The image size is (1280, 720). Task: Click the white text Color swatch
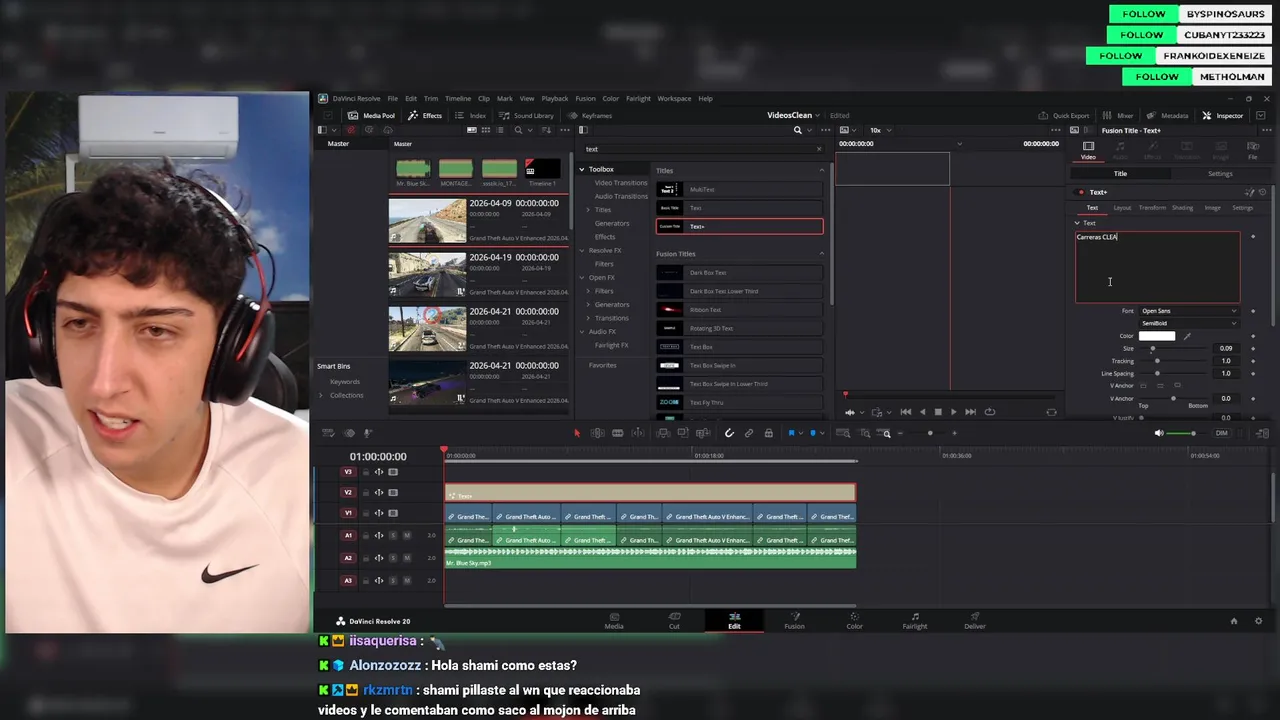click(1157, 336)
